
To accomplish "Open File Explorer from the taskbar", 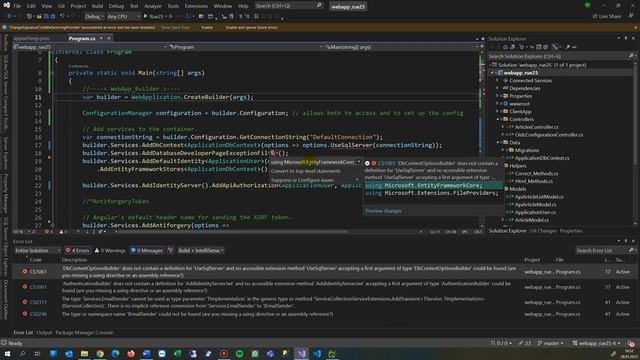I will pos(84,353).
